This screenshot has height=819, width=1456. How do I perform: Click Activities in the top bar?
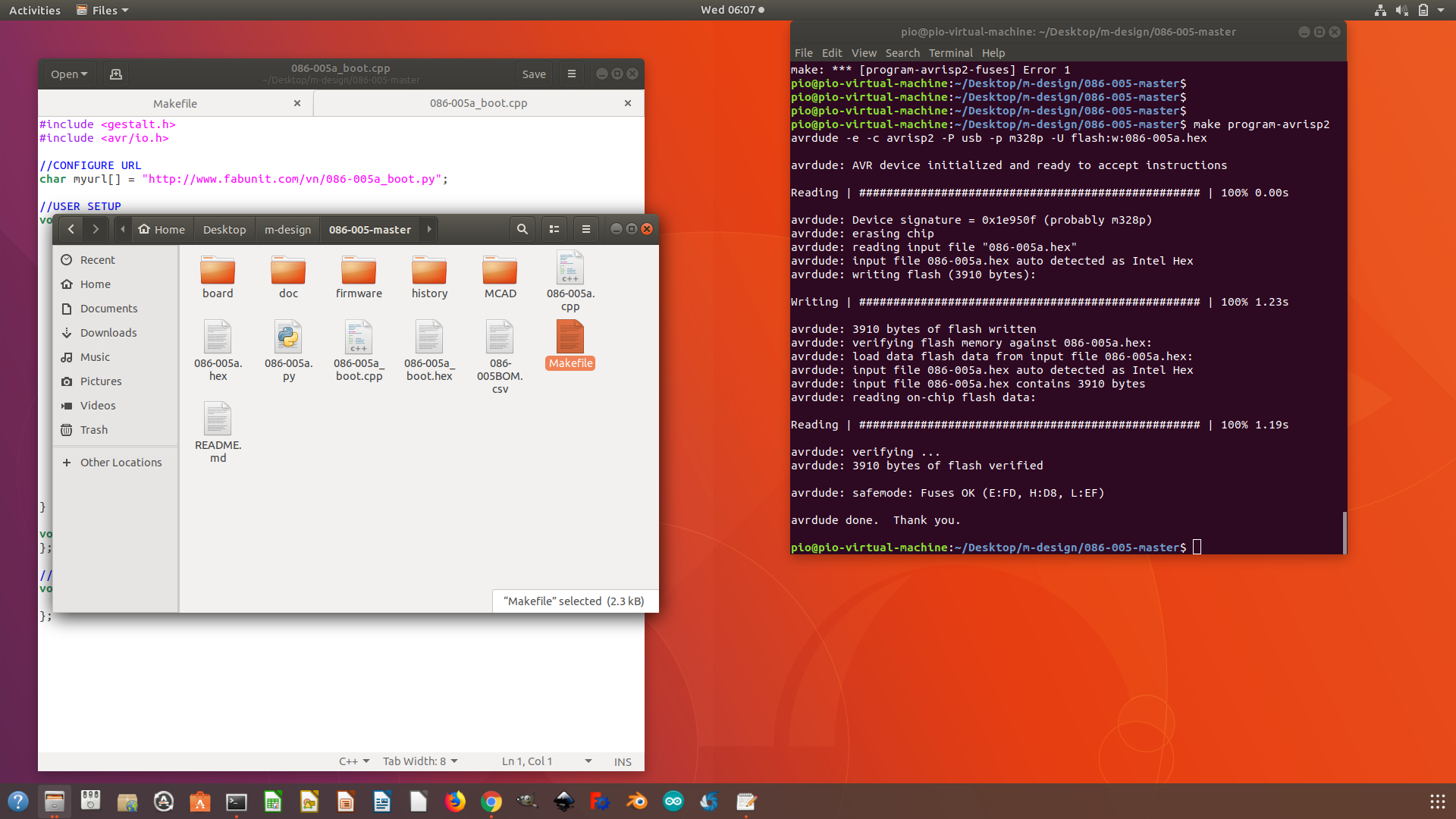(35, 10)
